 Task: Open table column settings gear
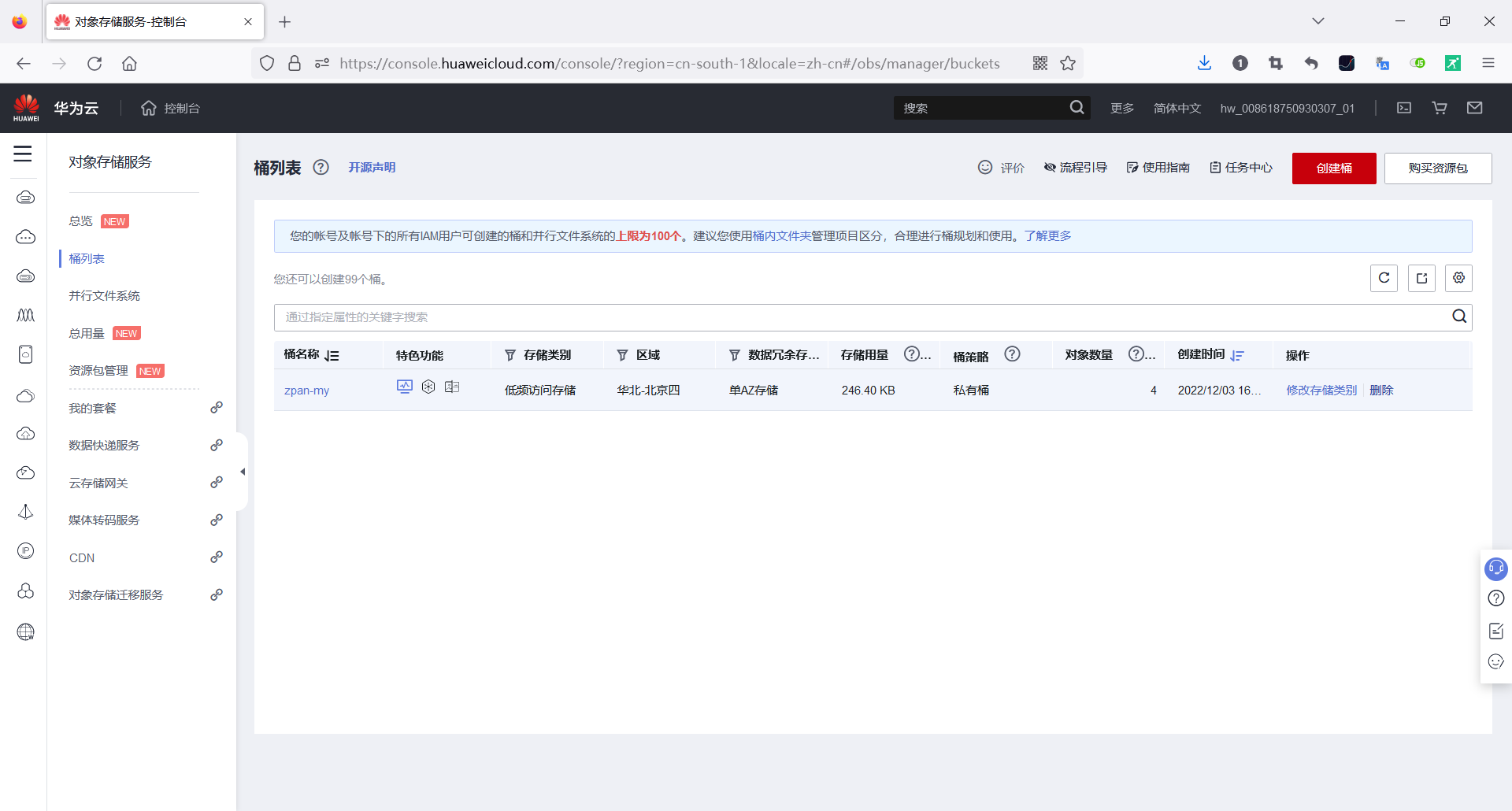(1459, 278)
